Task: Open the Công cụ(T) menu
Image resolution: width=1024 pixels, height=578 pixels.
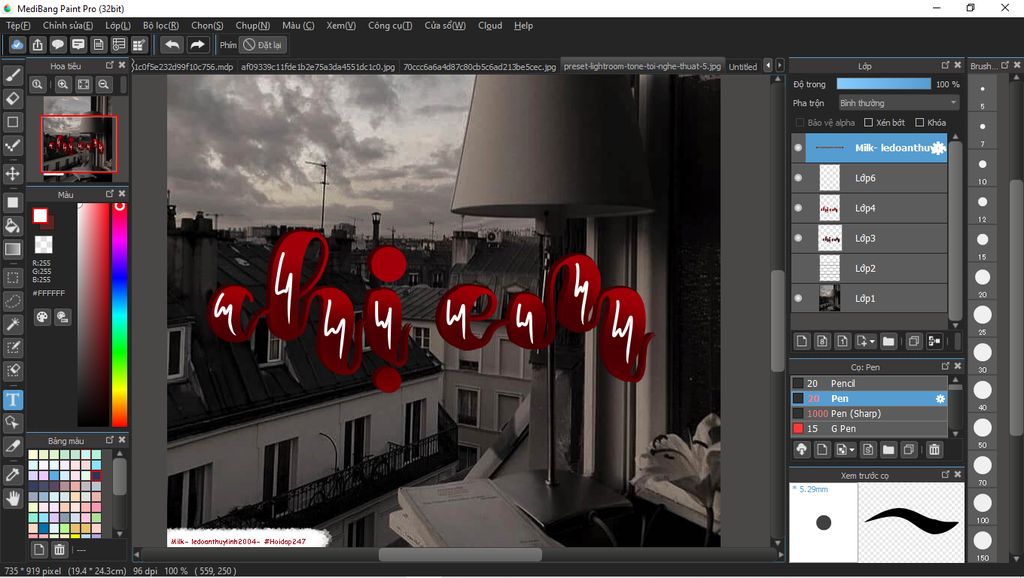Action: click(390, 25)
